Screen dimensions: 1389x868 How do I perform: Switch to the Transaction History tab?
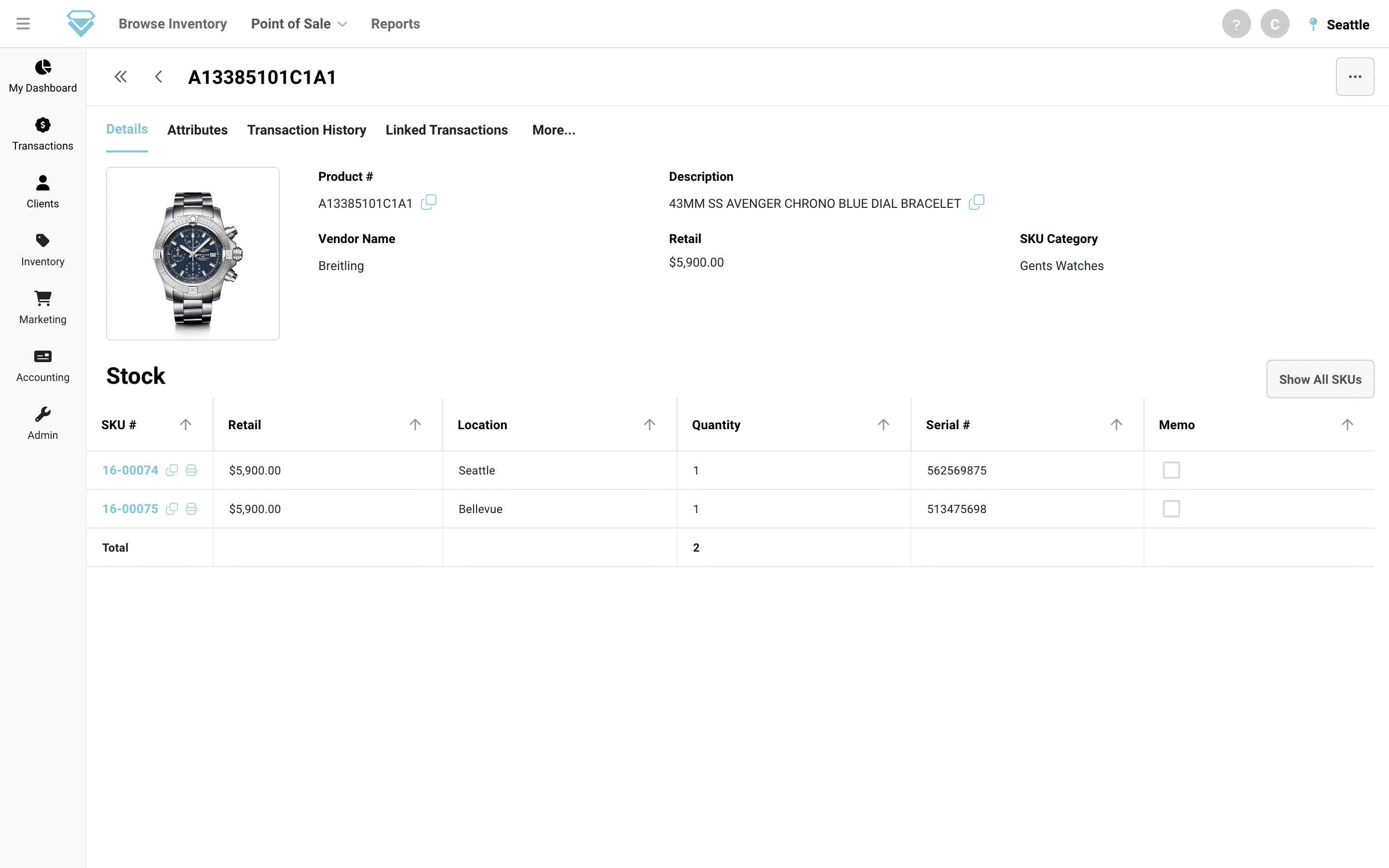(x=307, y=130)
